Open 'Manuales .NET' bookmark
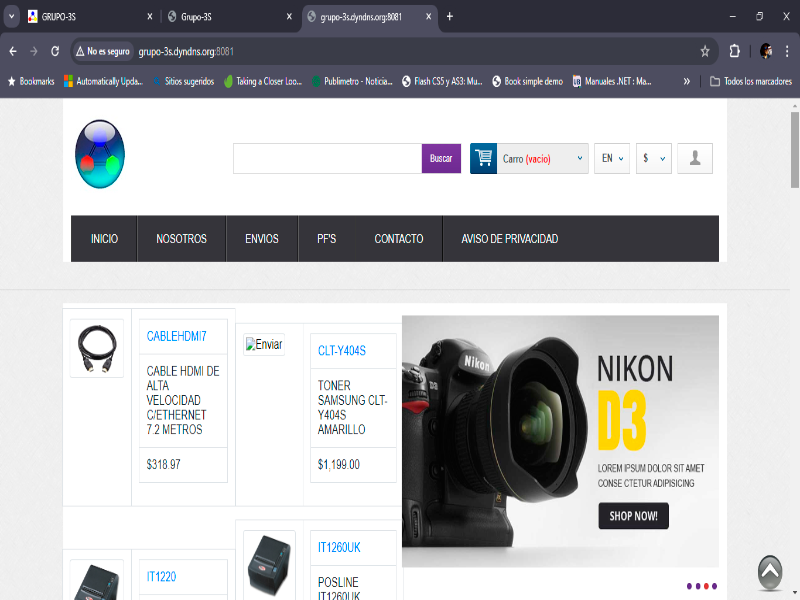 612,82
